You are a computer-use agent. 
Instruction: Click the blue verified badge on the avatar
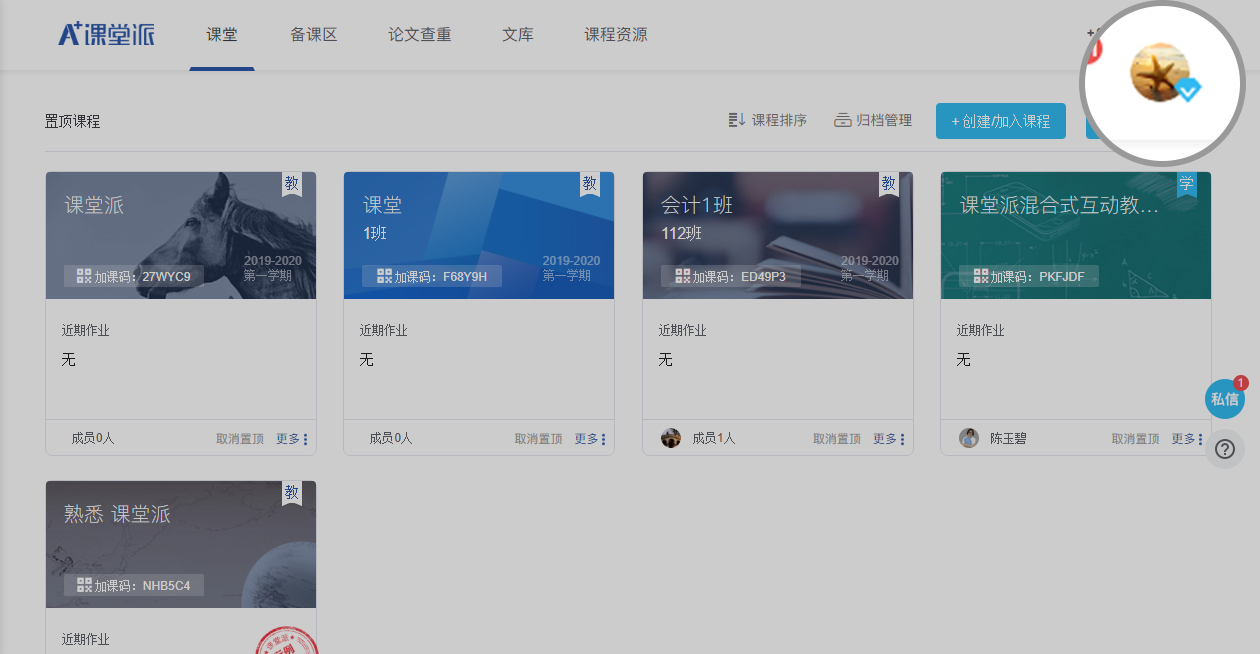(x=1188, y=90)
